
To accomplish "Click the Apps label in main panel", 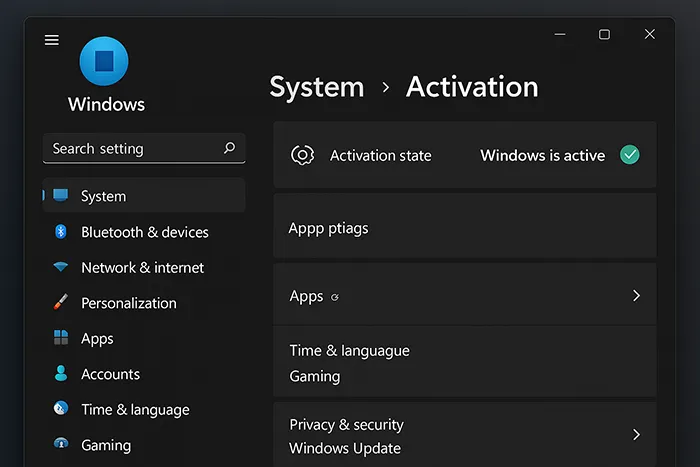I will point(306,296).
